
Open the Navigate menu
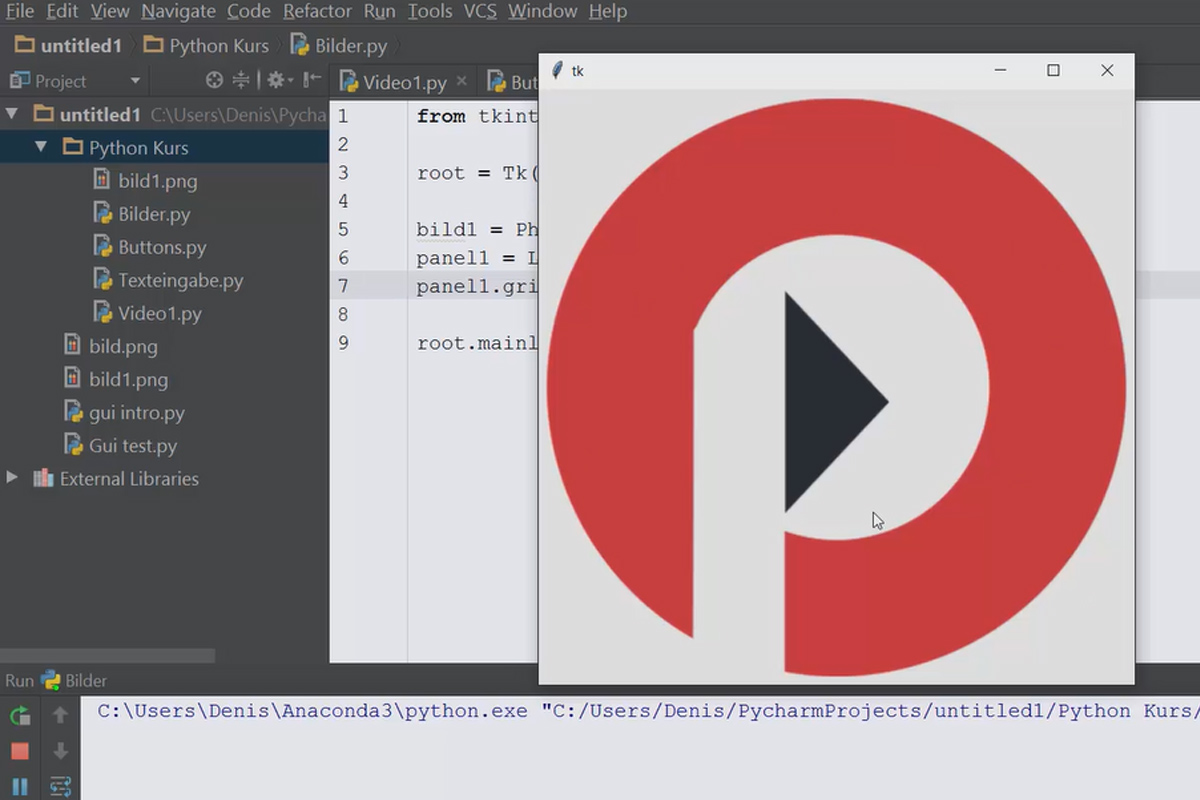click(178, 12)
